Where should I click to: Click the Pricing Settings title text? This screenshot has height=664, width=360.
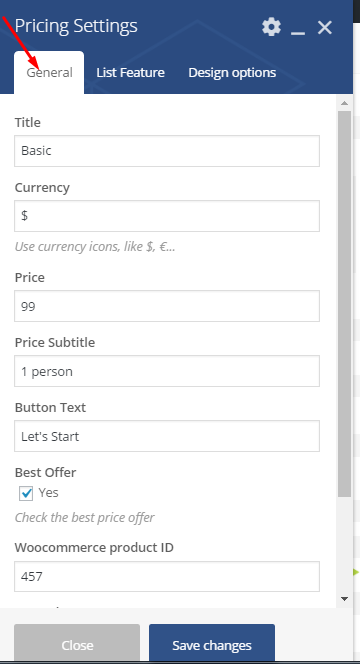(x=76, y=26)
